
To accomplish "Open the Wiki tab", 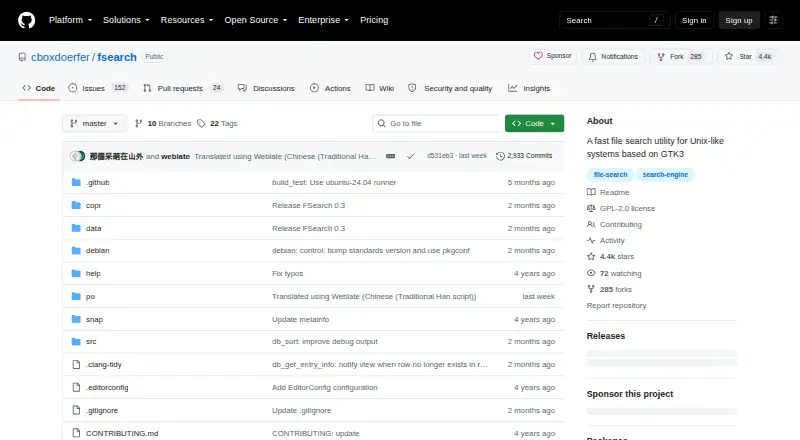I will coord(380,88).
